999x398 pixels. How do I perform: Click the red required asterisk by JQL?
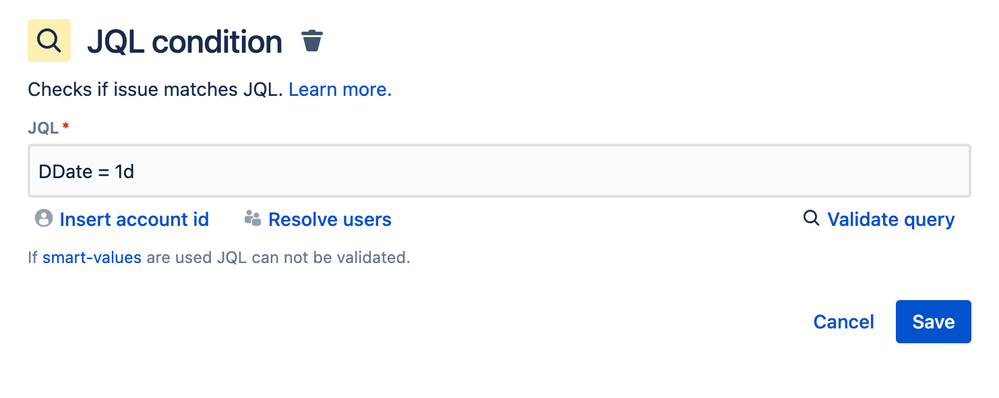(x=65, y=127)
